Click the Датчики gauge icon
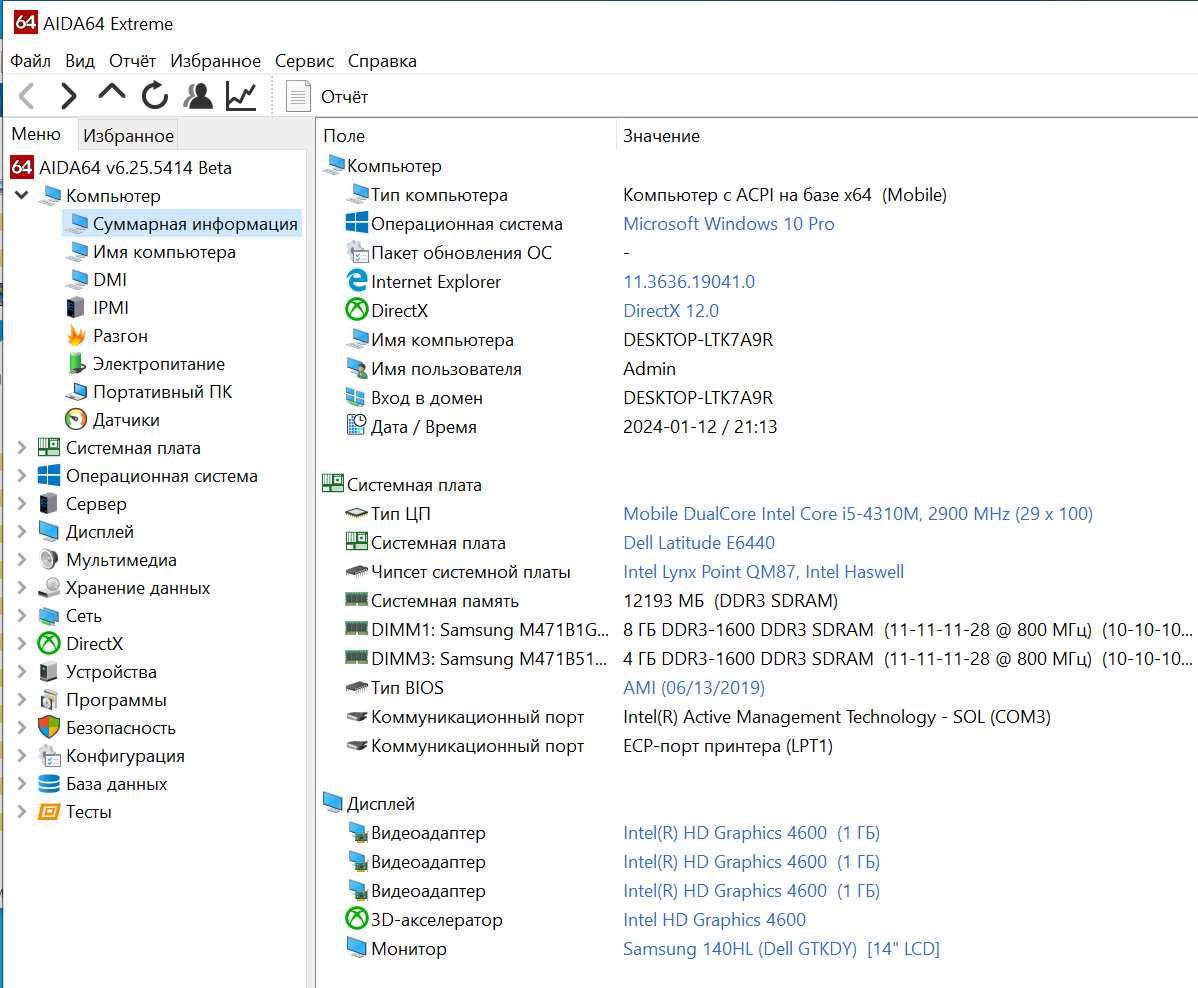 click(76, 419)
